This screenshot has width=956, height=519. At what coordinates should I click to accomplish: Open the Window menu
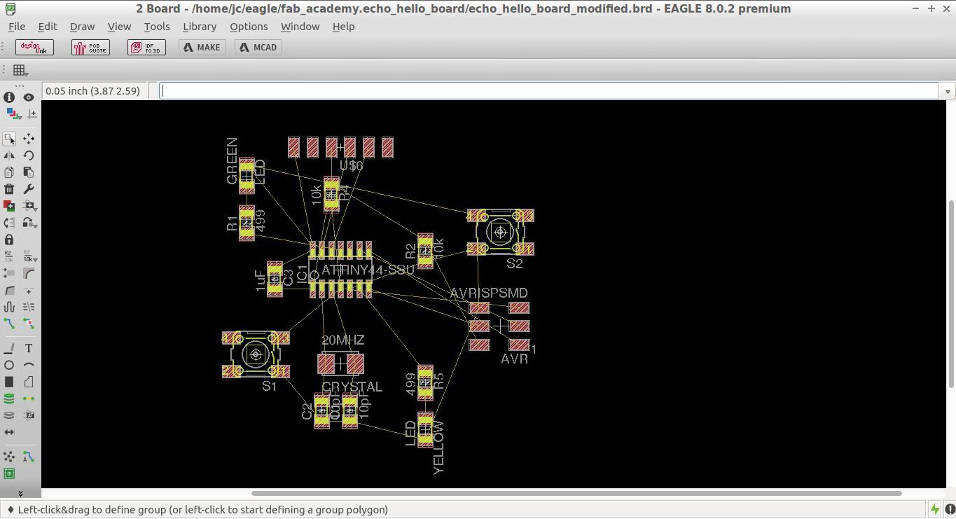pyautogui.click(x=300, y=27)
